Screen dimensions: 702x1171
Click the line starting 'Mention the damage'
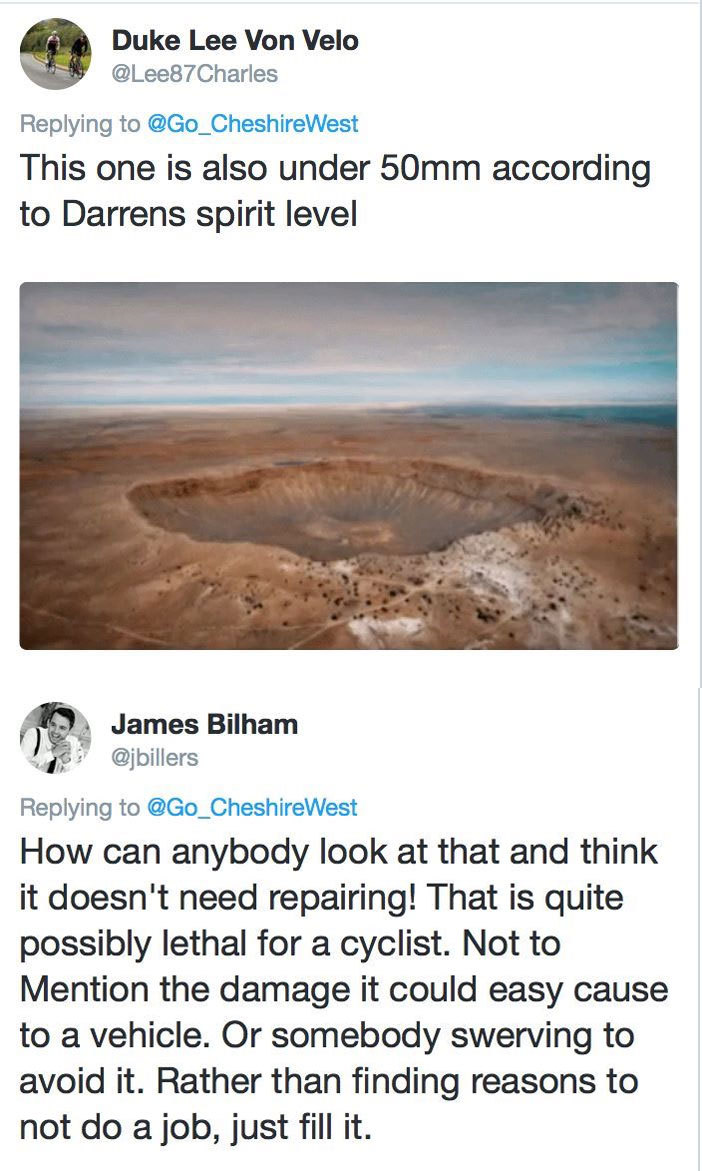click(x=344, y=990)
